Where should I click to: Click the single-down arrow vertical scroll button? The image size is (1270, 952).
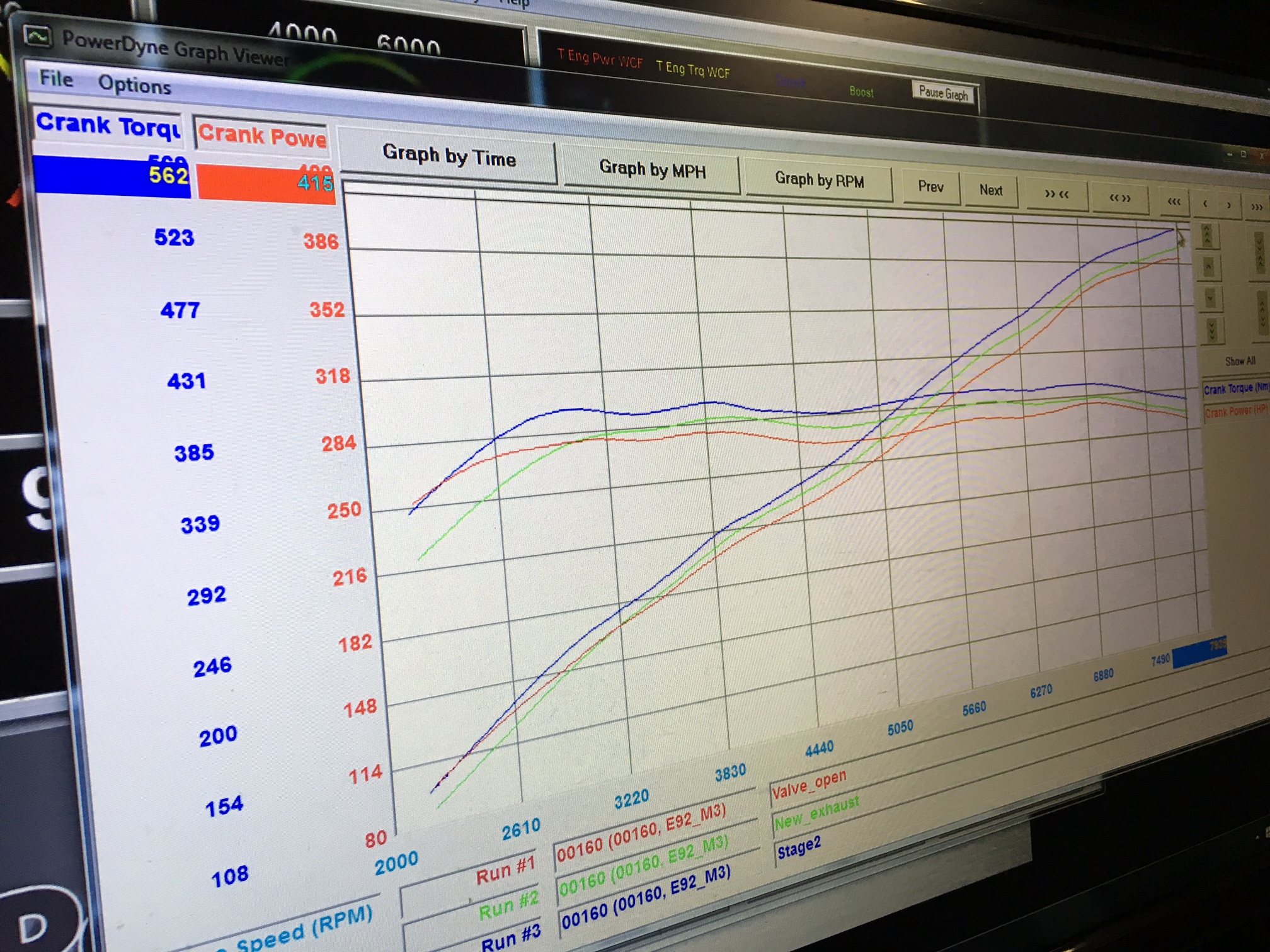click(1210, 298)
